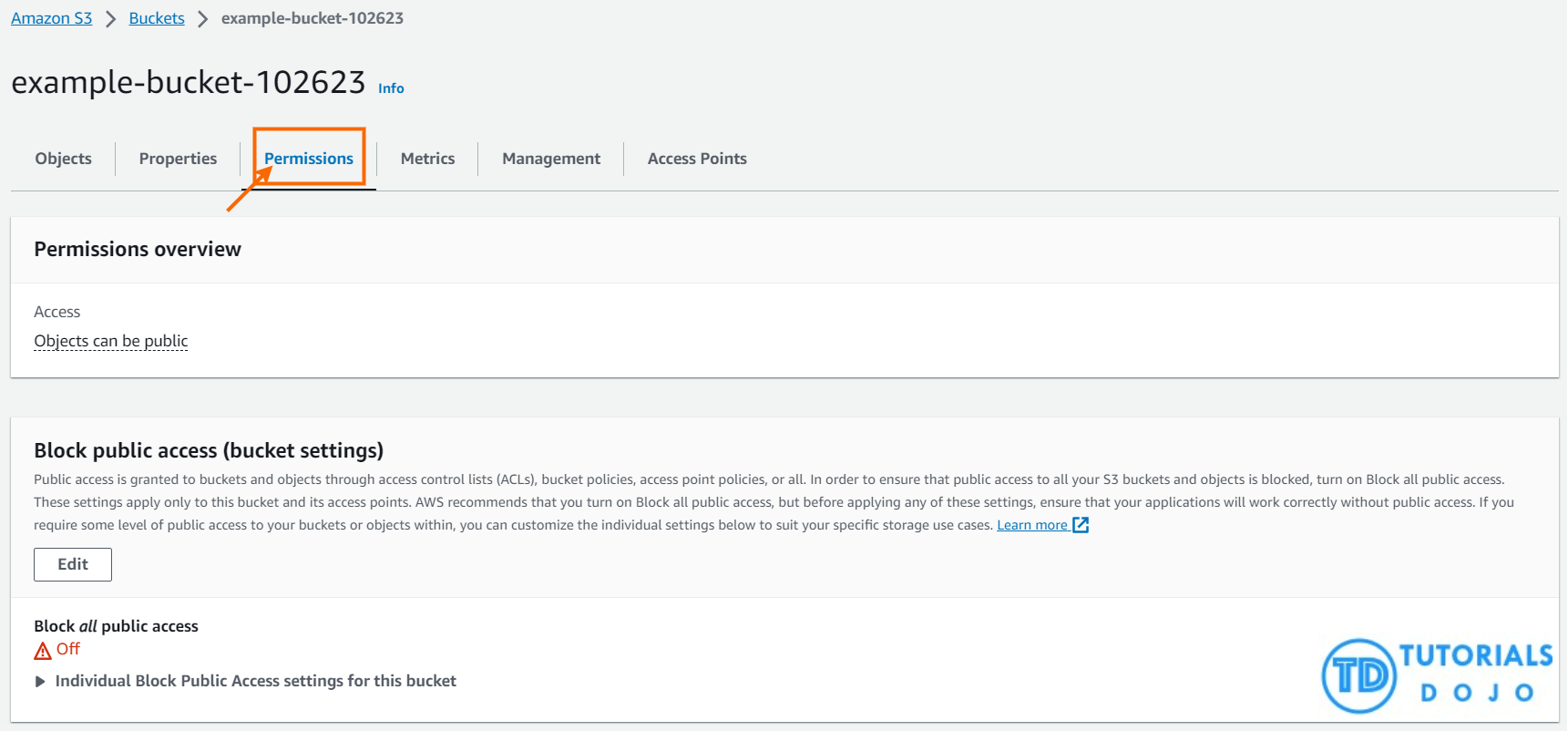Click the breadcrumb chevron after Buckets
This screenshot has height=731, width=1568.
point(202,19)
